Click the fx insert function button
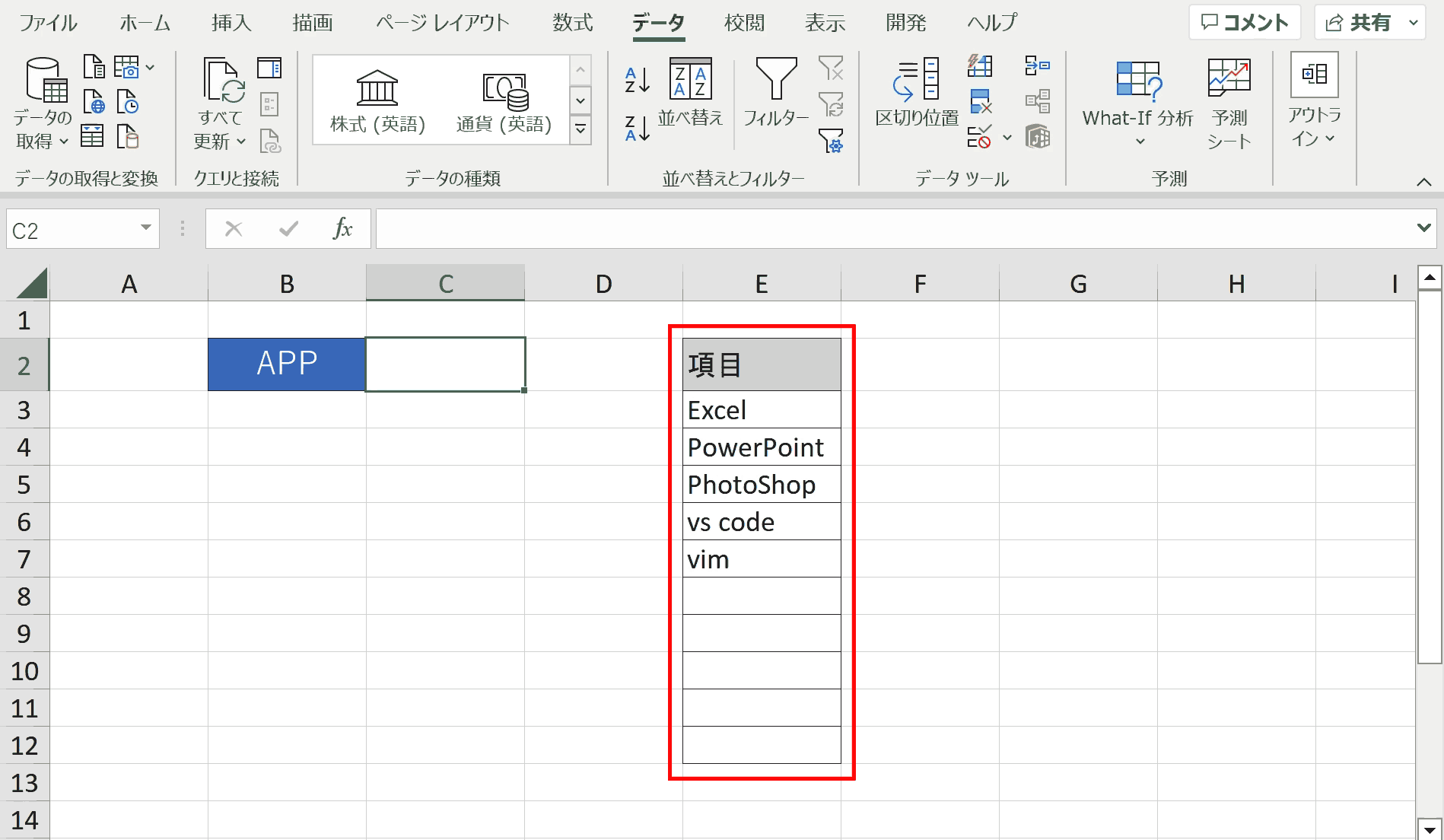 [x=343, y=228]
